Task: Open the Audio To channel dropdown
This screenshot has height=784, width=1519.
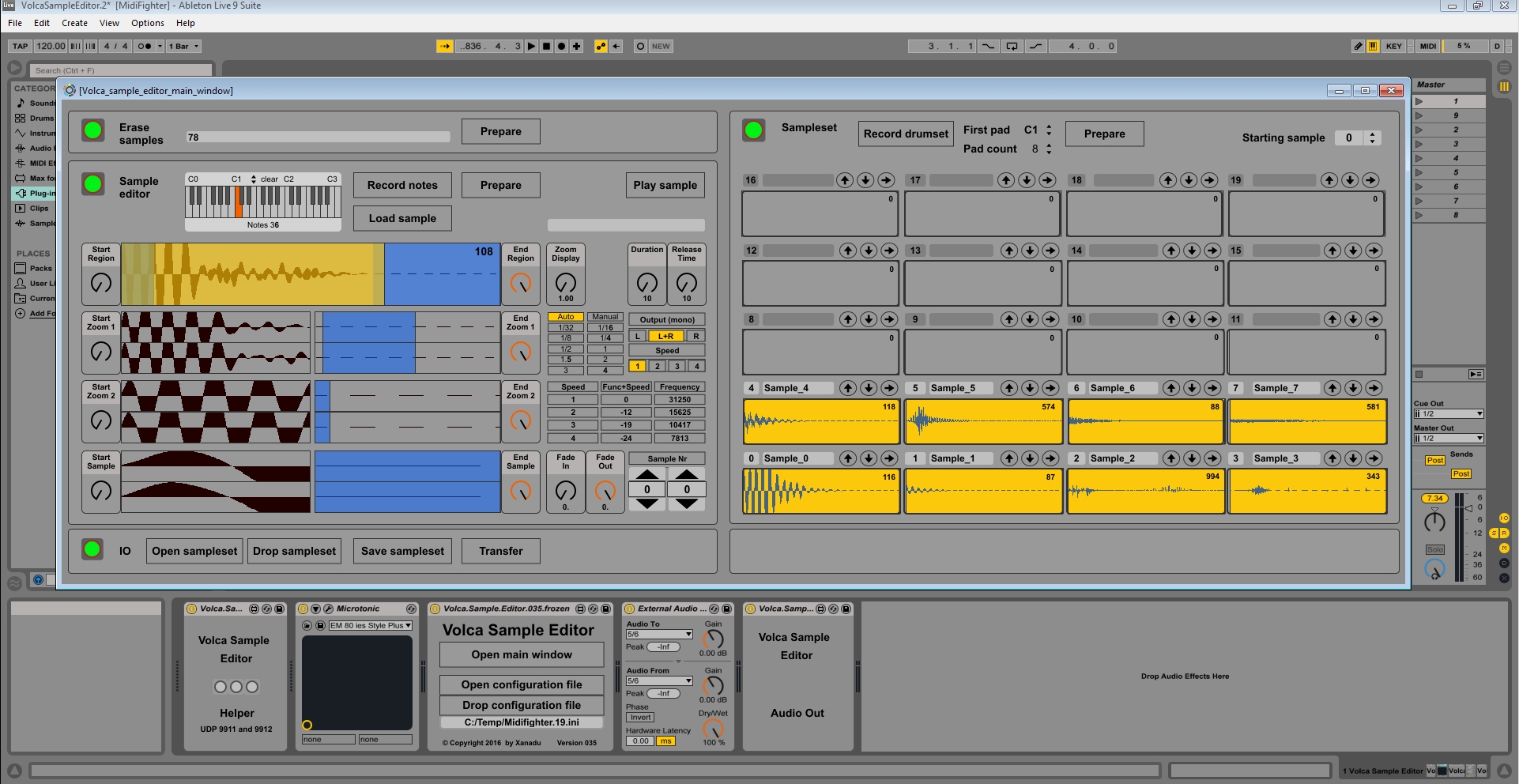Action: coord(659,635)
